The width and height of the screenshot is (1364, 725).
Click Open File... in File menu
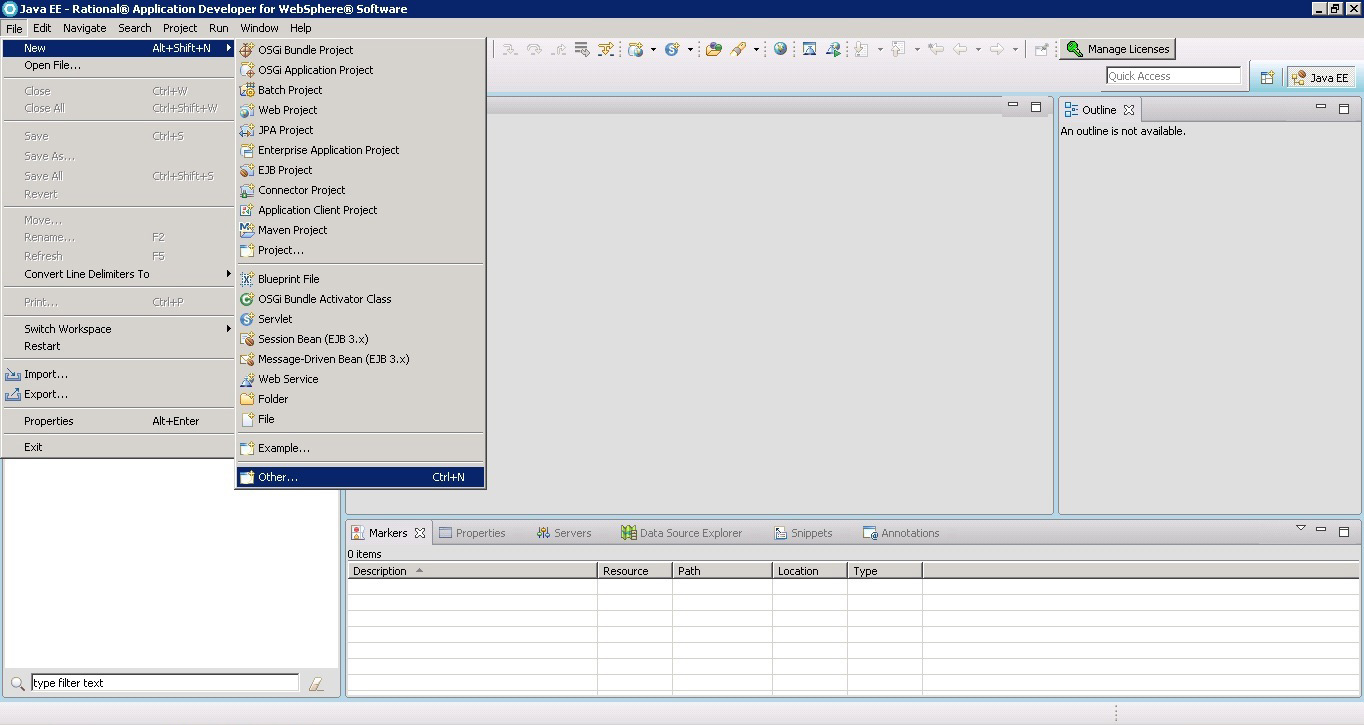coord(118,65)
